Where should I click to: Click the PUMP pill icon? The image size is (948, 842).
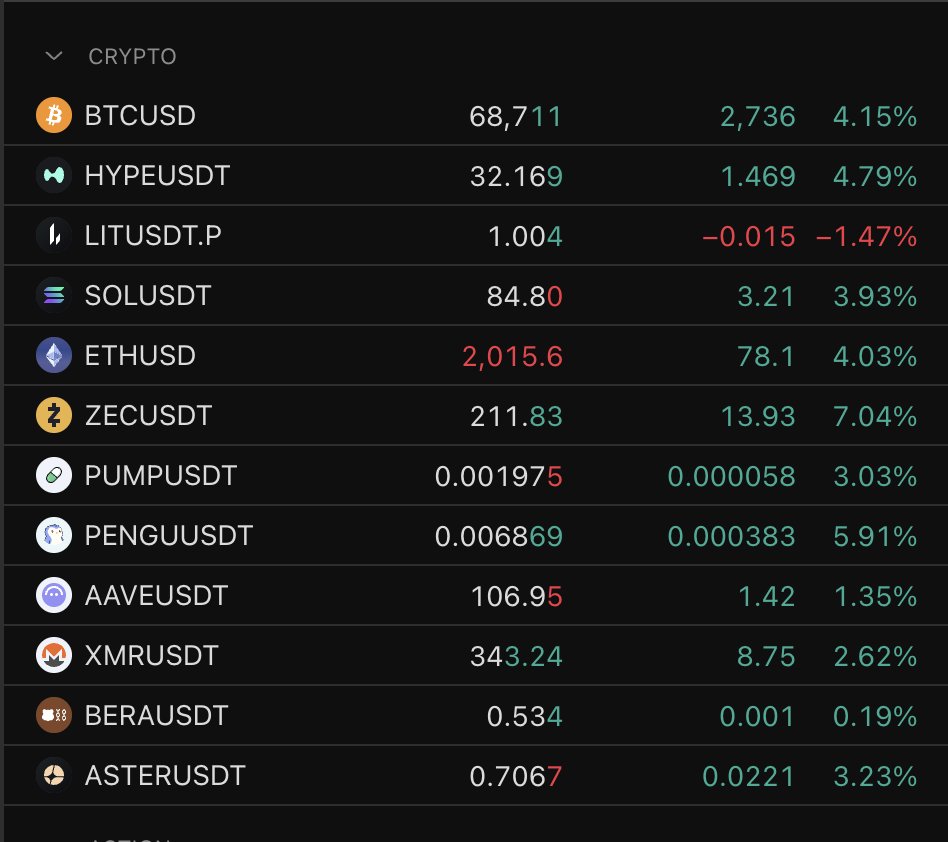[54, 475]
